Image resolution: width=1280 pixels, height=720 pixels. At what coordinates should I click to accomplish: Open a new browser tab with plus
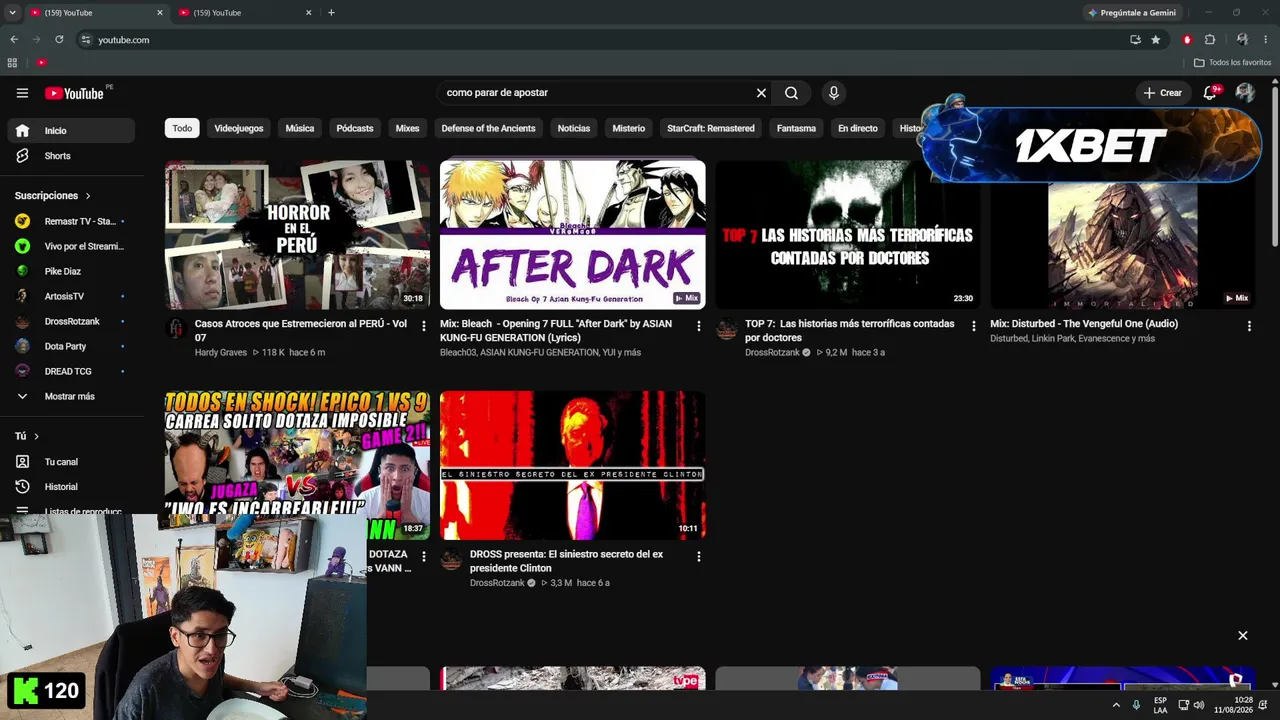coord(331,13)
